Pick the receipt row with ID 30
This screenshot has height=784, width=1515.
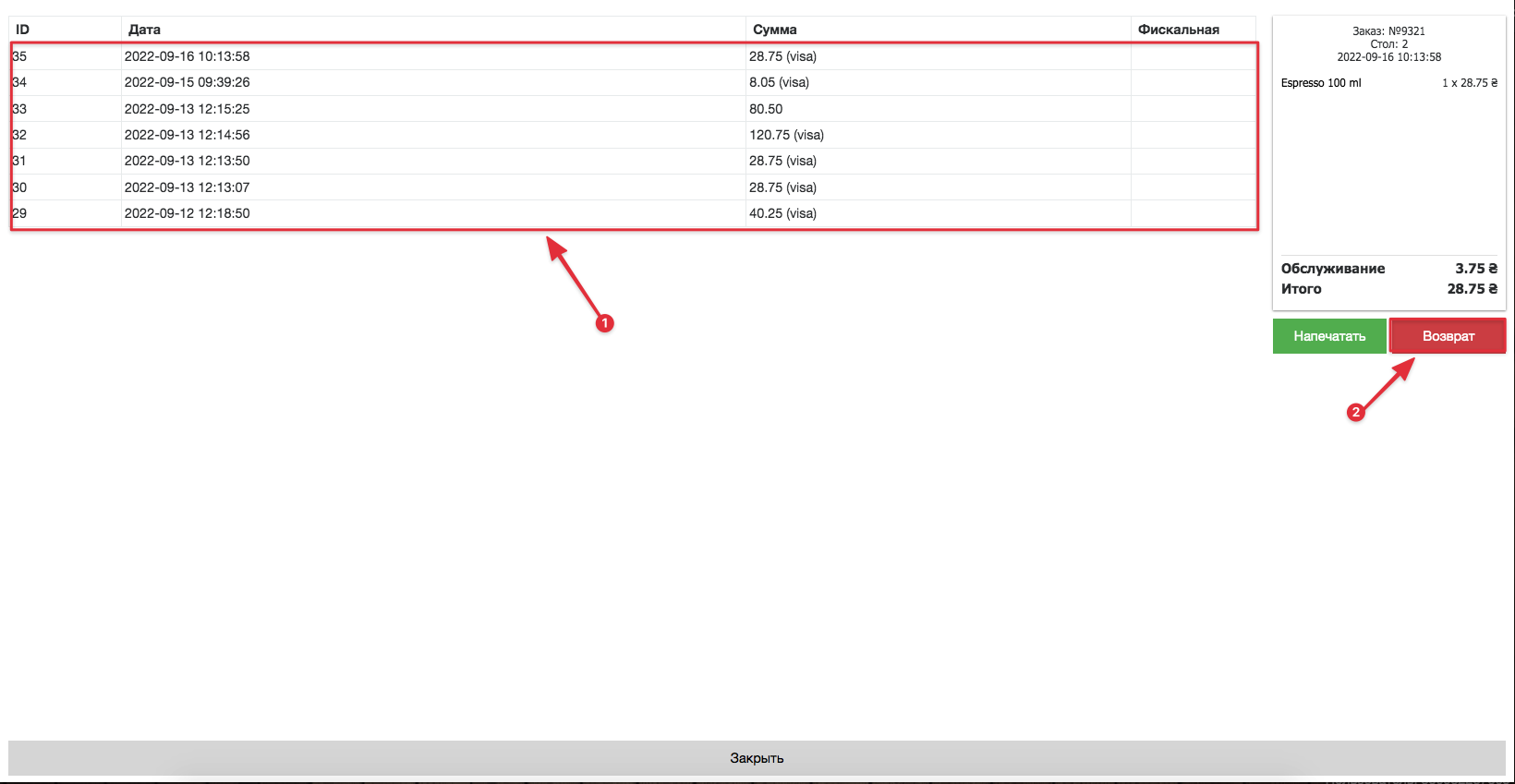pyautogui.click(x=20, y=187)
